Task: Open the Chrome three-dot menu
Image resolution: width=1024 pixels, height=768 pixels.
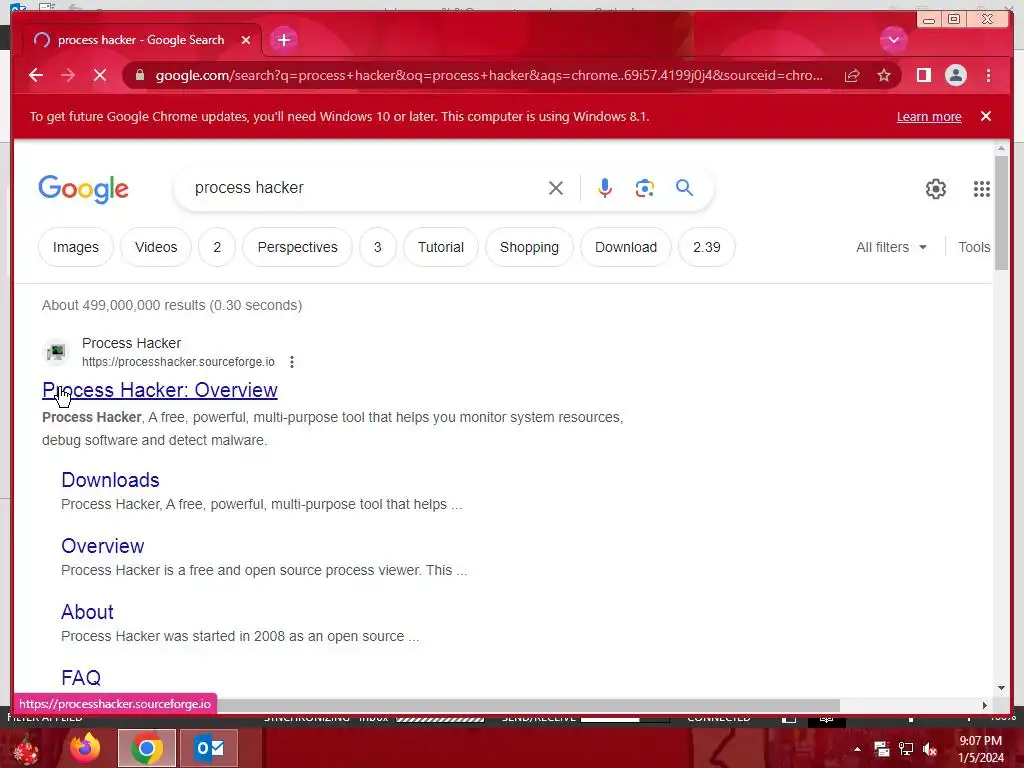Action: [988, 76]
